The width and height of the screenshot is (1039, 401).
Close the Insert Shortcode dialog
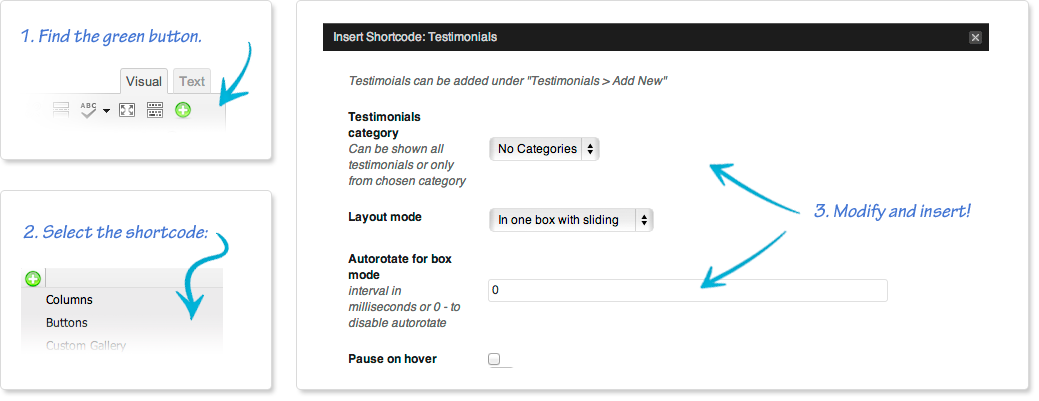pos(975,37)
